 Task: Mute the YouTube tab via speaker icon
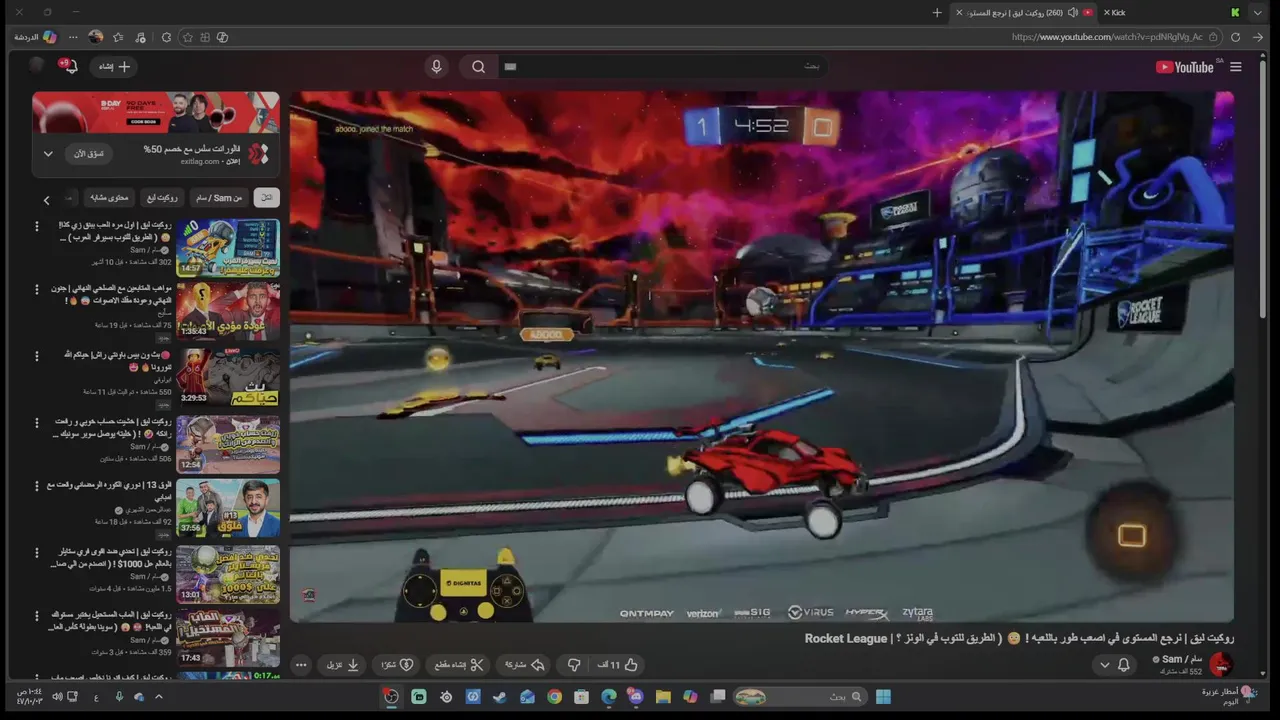[1072, 13]
